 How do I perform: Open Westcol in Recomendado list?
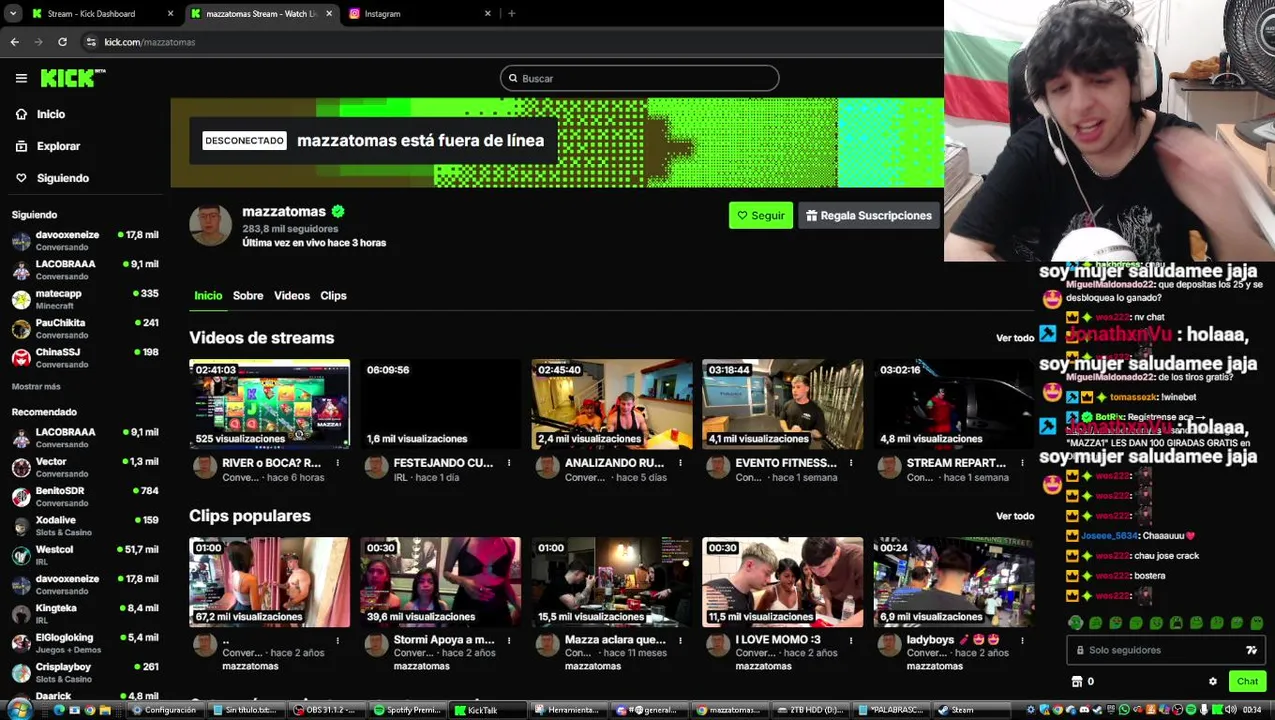pos(85,555)
